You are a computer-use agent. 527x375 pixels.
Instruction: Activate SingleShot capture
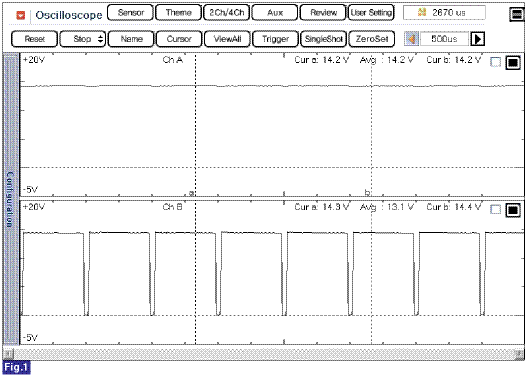tap(323, 39)
